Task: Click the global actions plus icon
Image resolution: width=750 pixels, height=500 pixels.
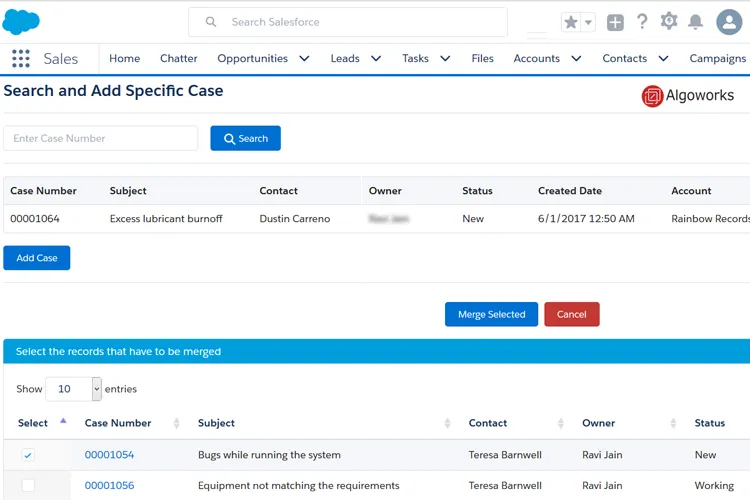Action: [615, 22]
